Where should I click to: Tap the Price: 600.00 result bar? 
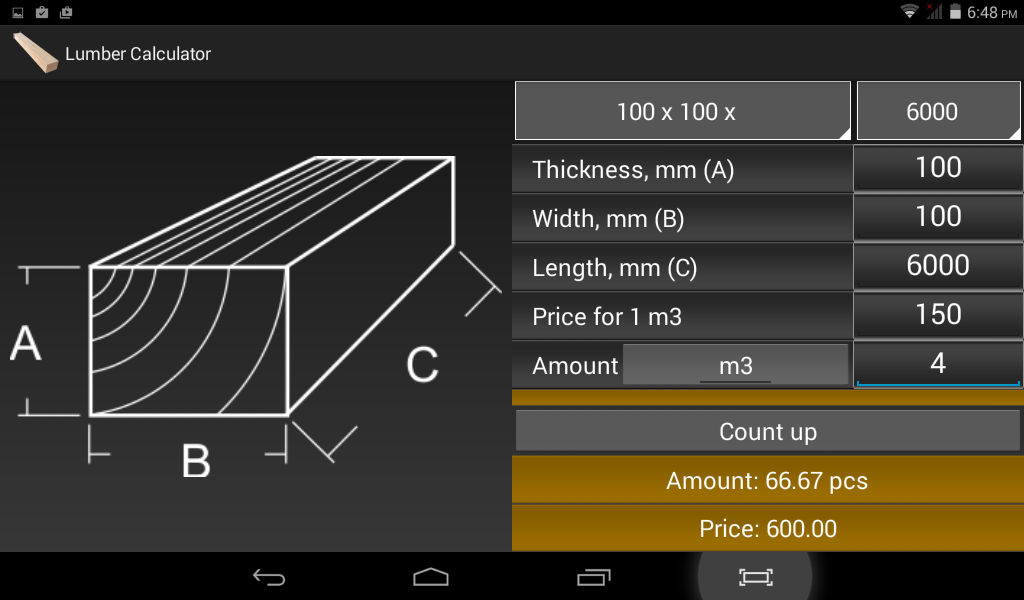(767, 528)
